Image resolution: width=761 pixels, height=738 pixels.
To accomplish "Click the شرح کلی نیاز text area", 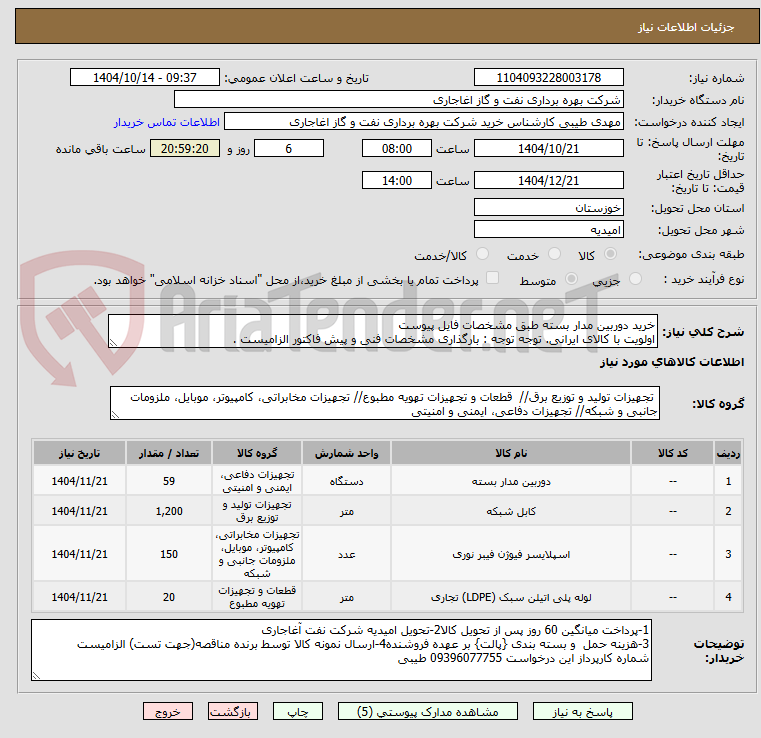I will [x=382, y=331].
